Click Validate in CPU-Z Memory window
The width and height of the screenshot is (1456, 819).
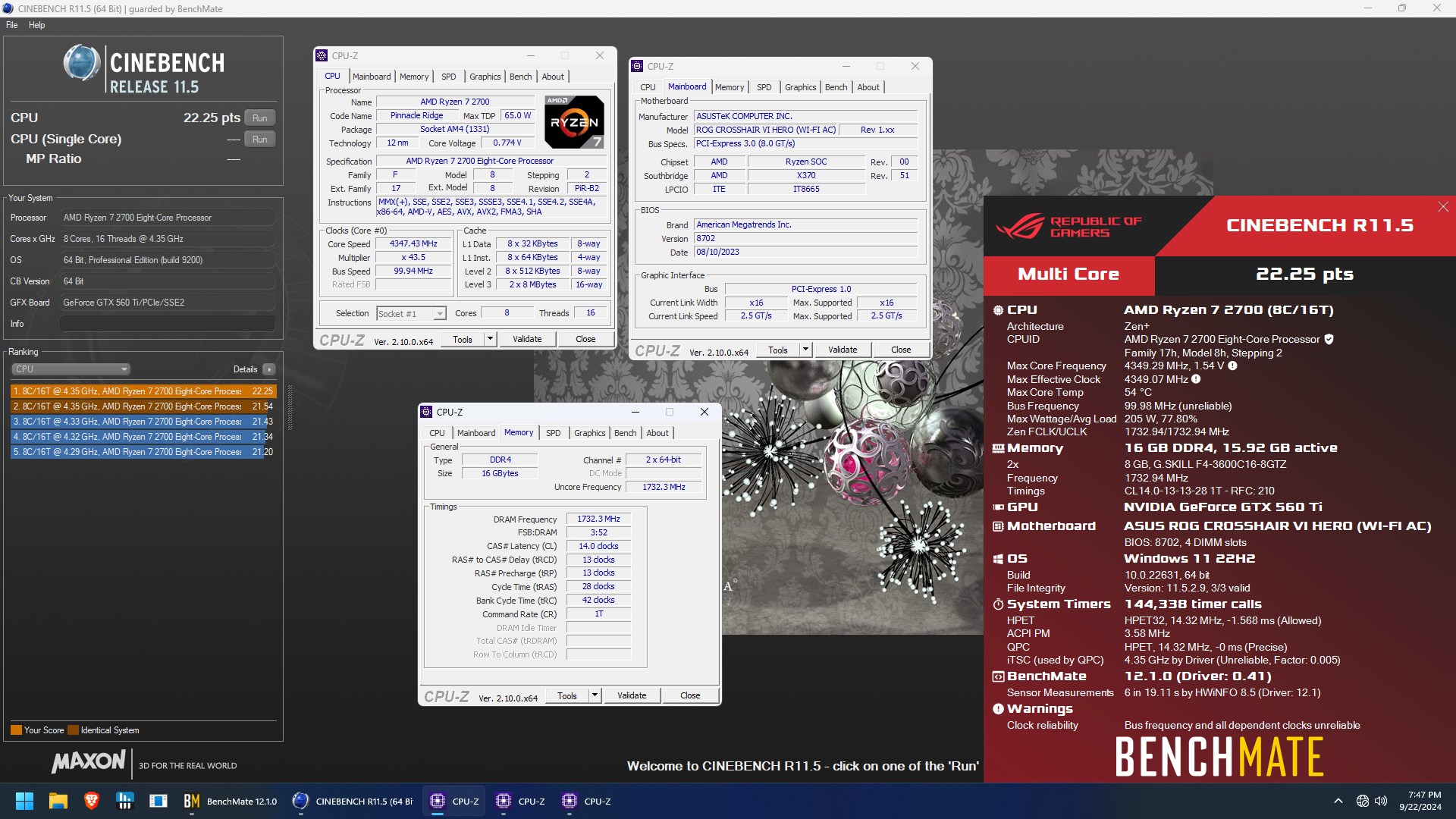coord(632,695)
